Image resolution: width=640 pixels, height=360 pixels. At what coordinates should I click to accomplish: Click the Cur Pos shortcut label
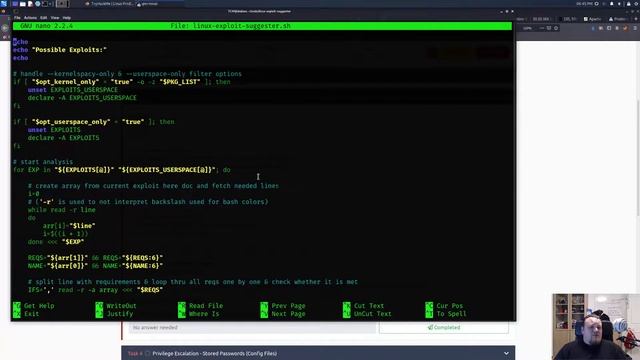pos(449,306)
